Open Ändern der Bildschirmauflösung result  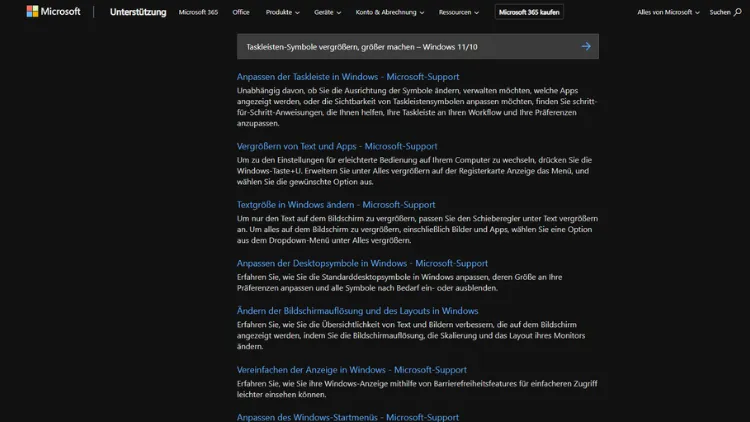[357, 311]
